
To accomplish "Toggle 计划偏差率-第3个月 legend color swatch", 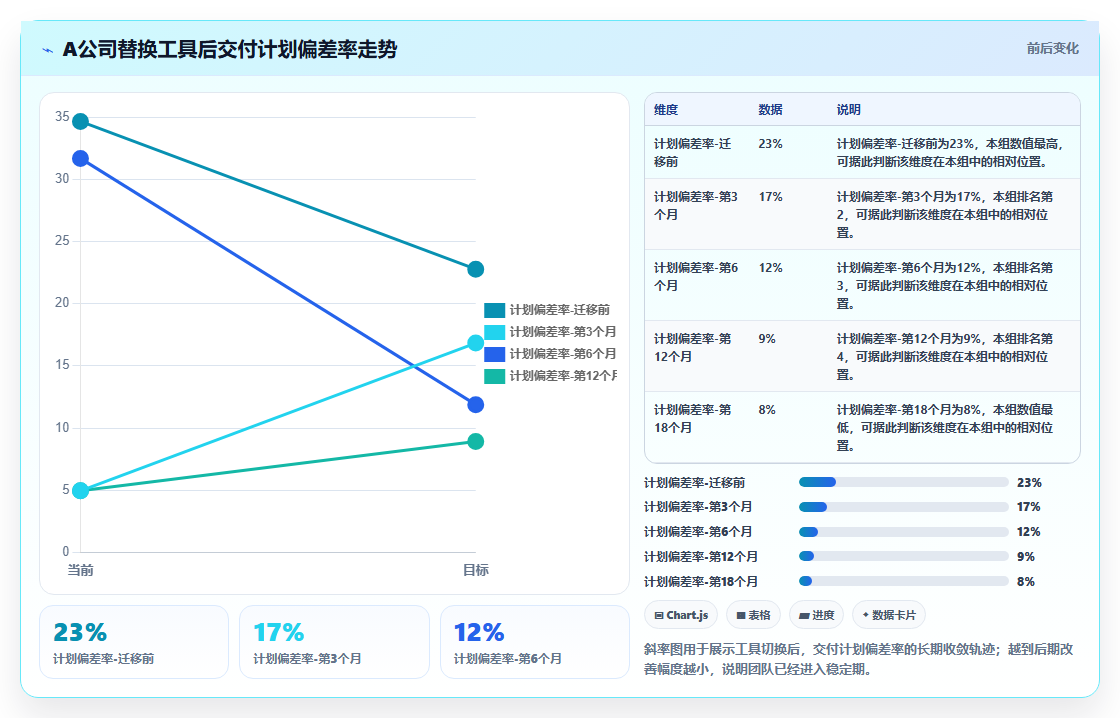I will click(x=494, y=332).
